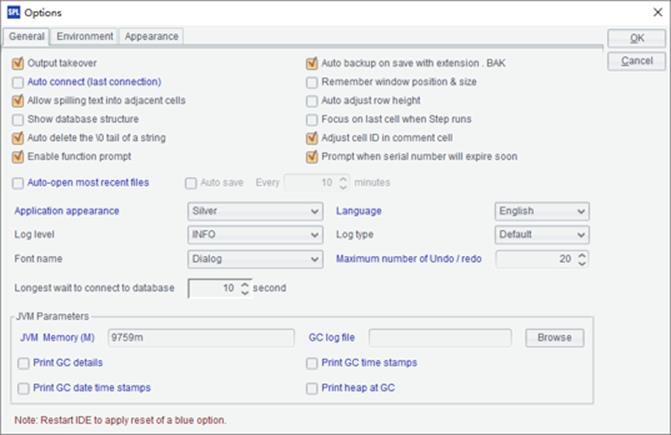Image resolution: width=671 pixels, height=435 pixels.
Task: Open the Application appearance Silver dropdown
Action: tap(255, 211)
